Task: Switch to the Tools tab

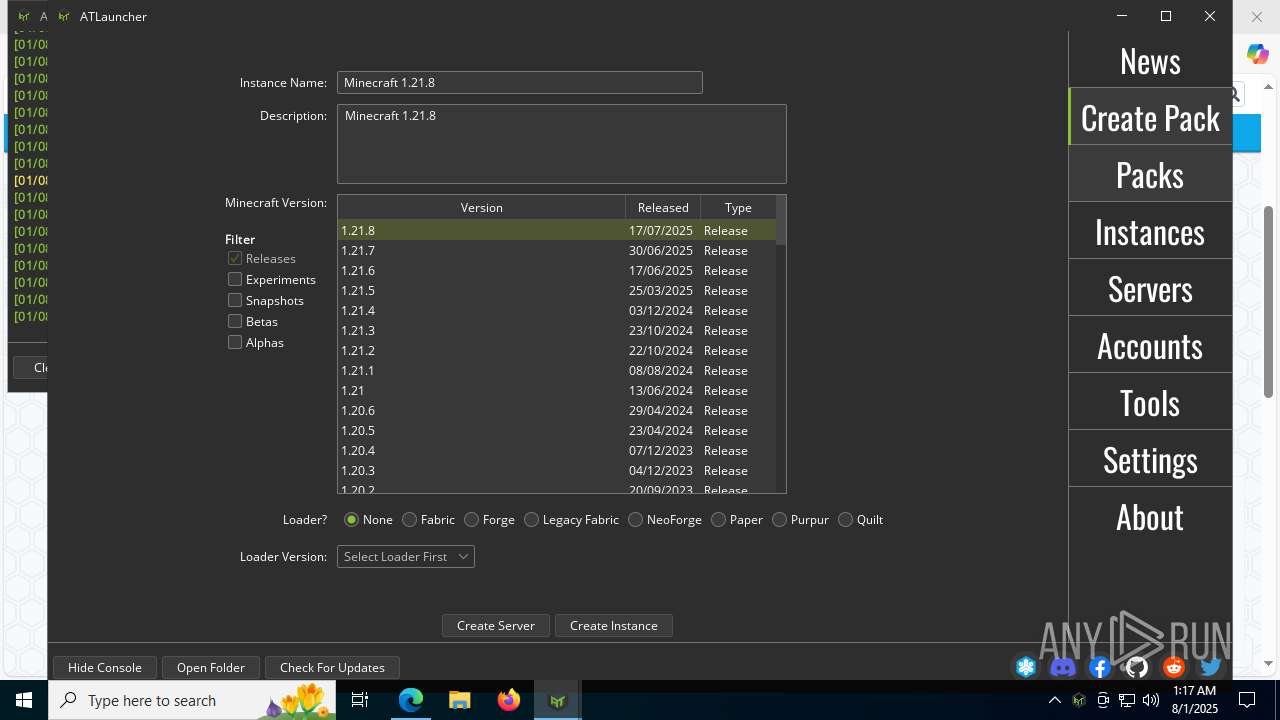Action: pos(1150,402)
